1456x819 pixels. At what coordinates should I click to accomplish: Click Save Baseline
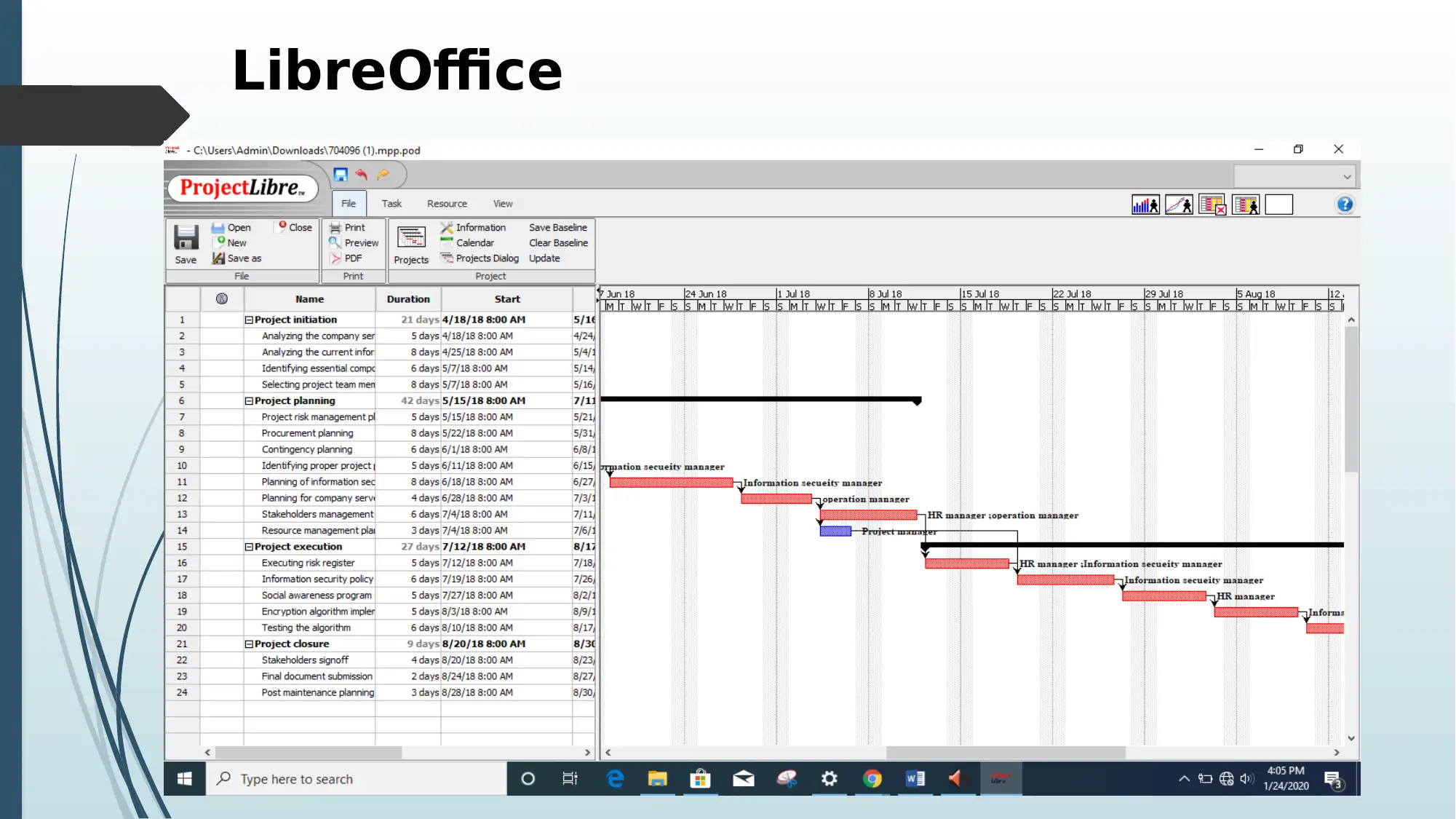coord(558,227)
